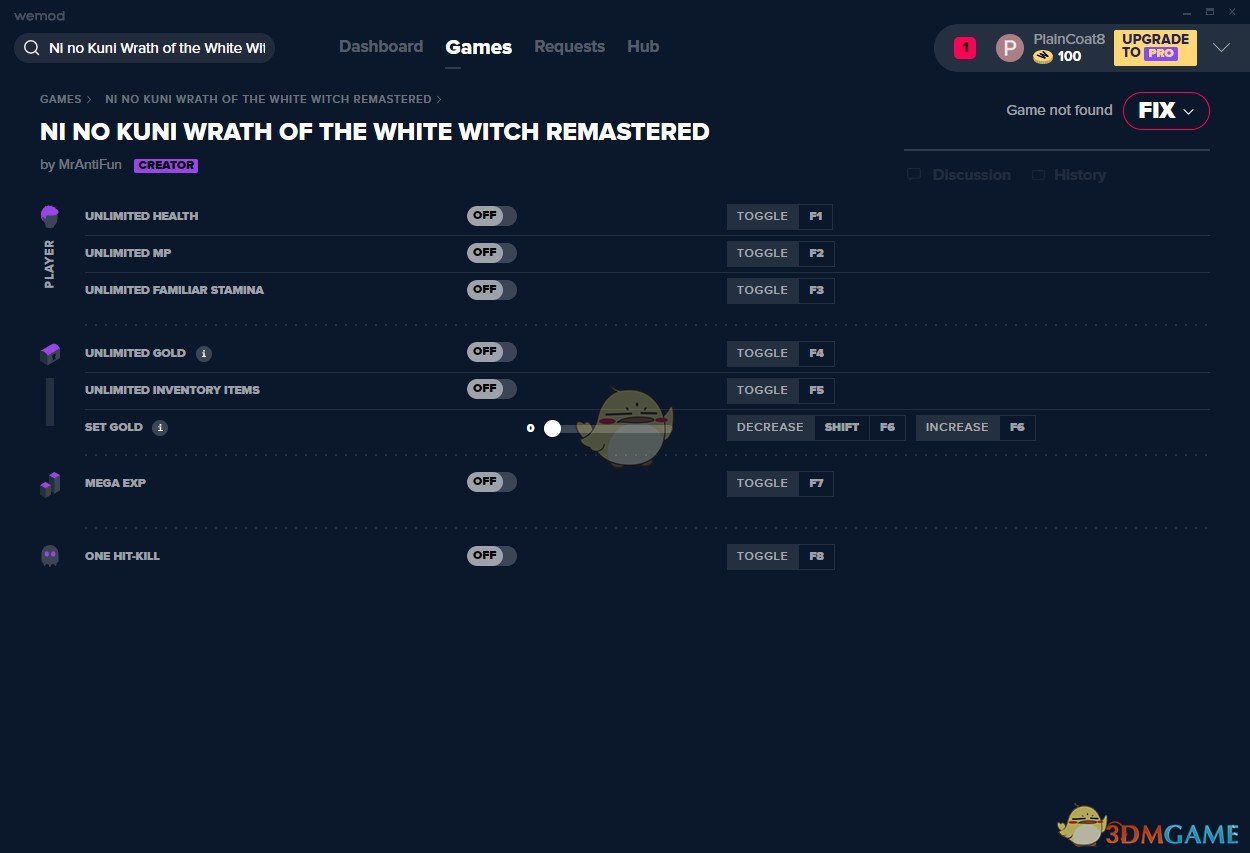The image size is (1250, 853).
Task: Click the MrAntiFun creator link
Action: click(x=90, y=165)
